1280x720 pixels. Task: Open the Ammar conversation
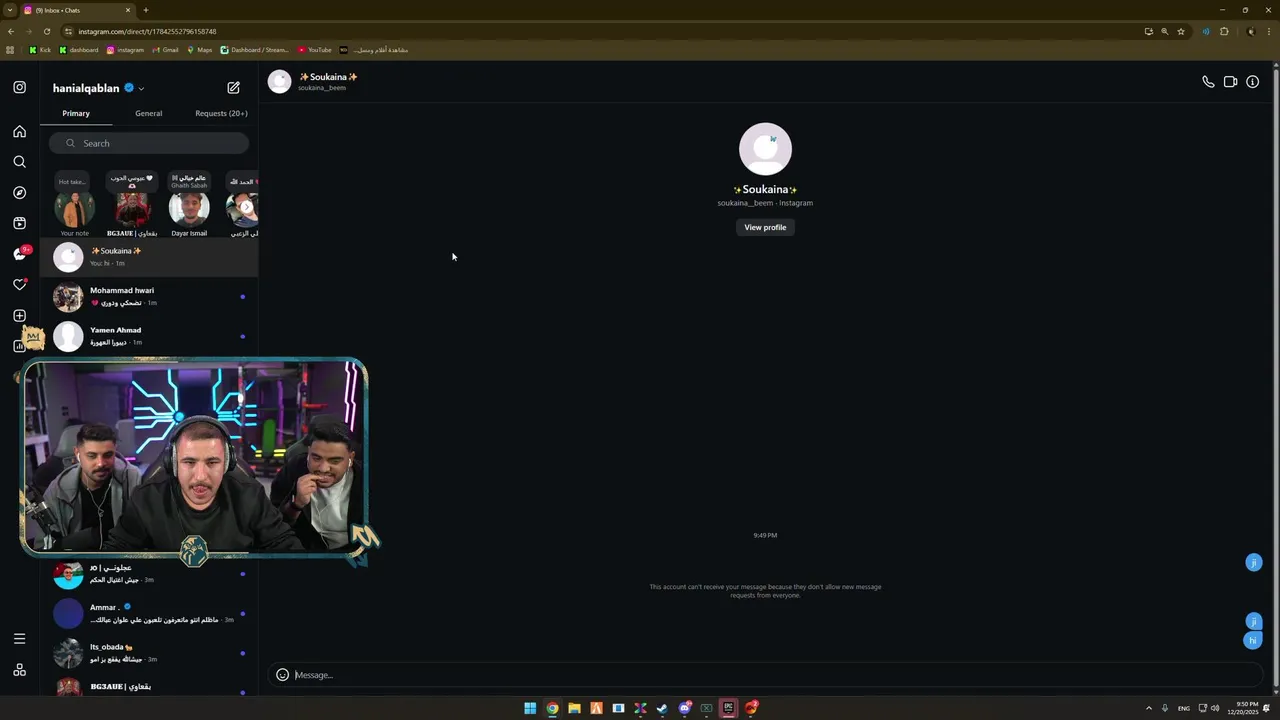pyautogui.click(x=149, y=613)
